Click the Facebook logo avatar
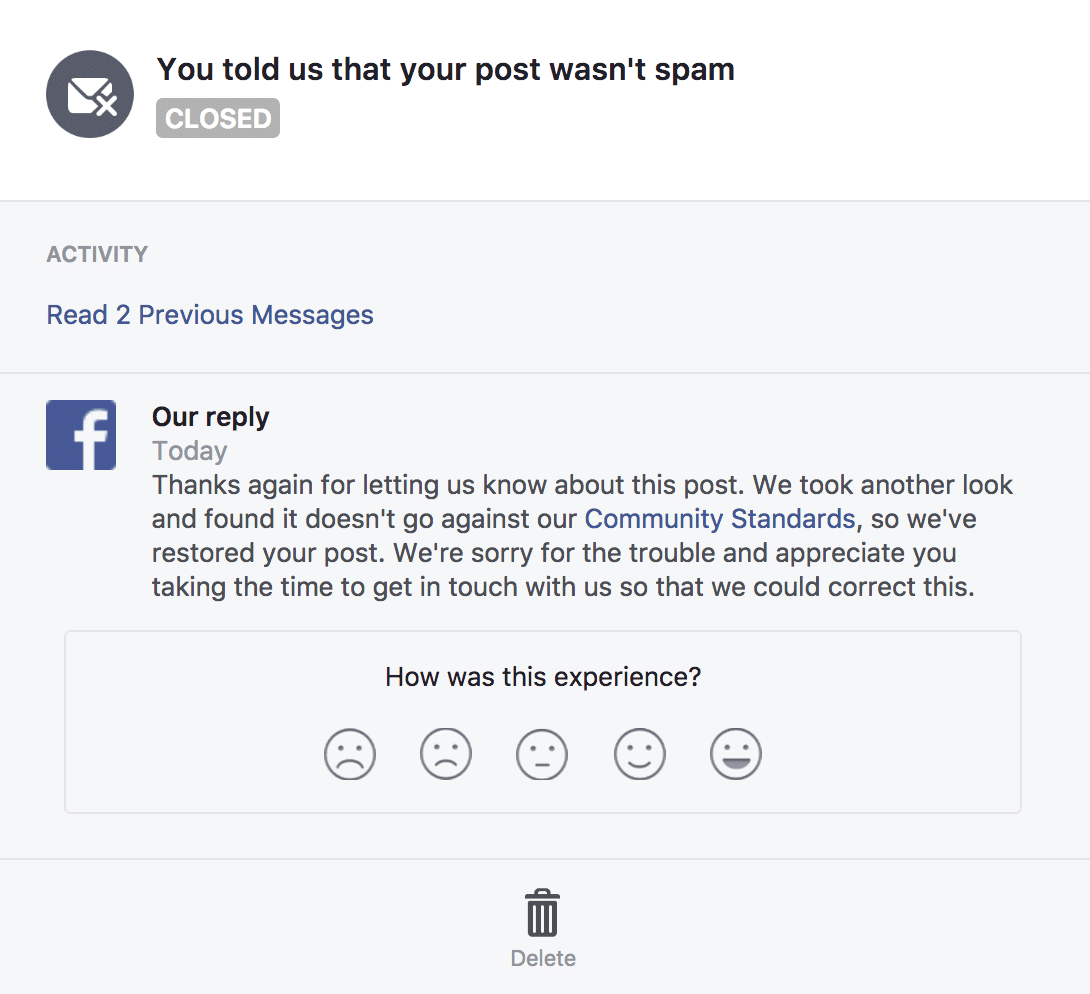 tap(81, 434)
